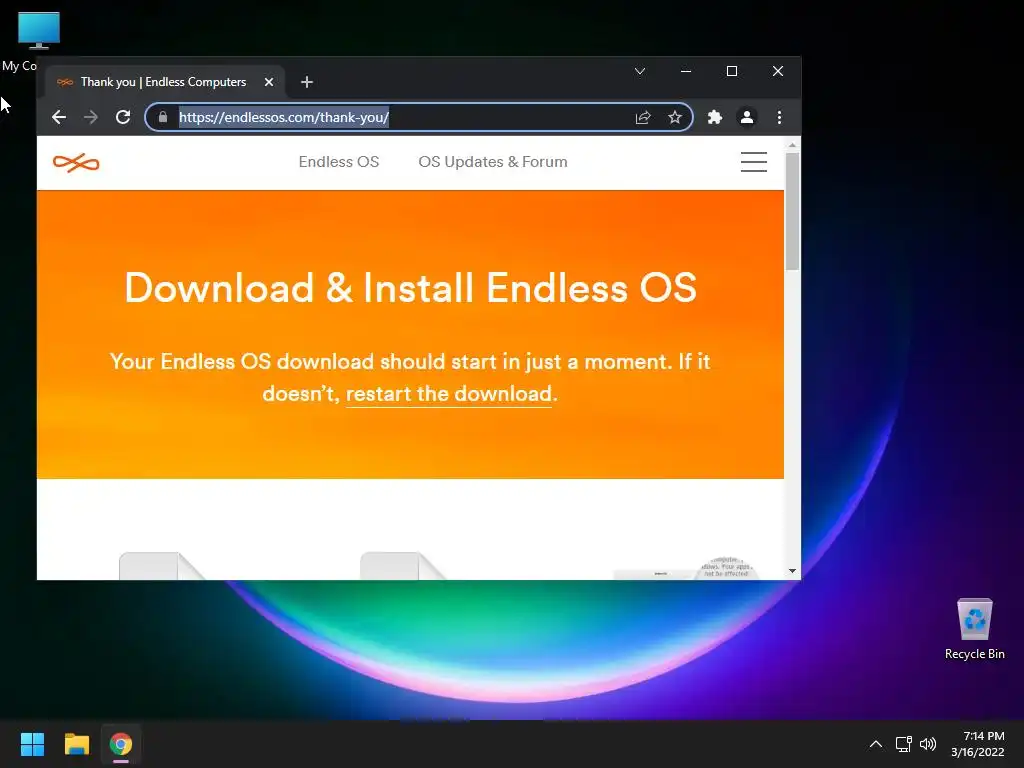Image resolution: width=1024 pixels, height=768 pixels.
Task: Open the network status tray icon
Action: (903, 744)
